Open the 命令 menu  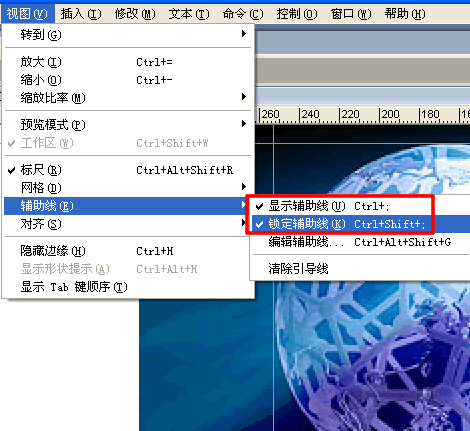point(243,14)
